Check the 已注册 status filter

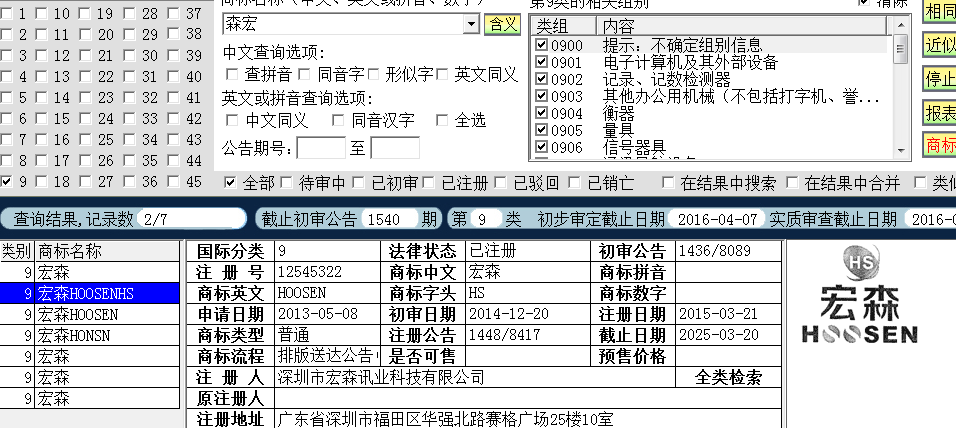click(429, 182)
